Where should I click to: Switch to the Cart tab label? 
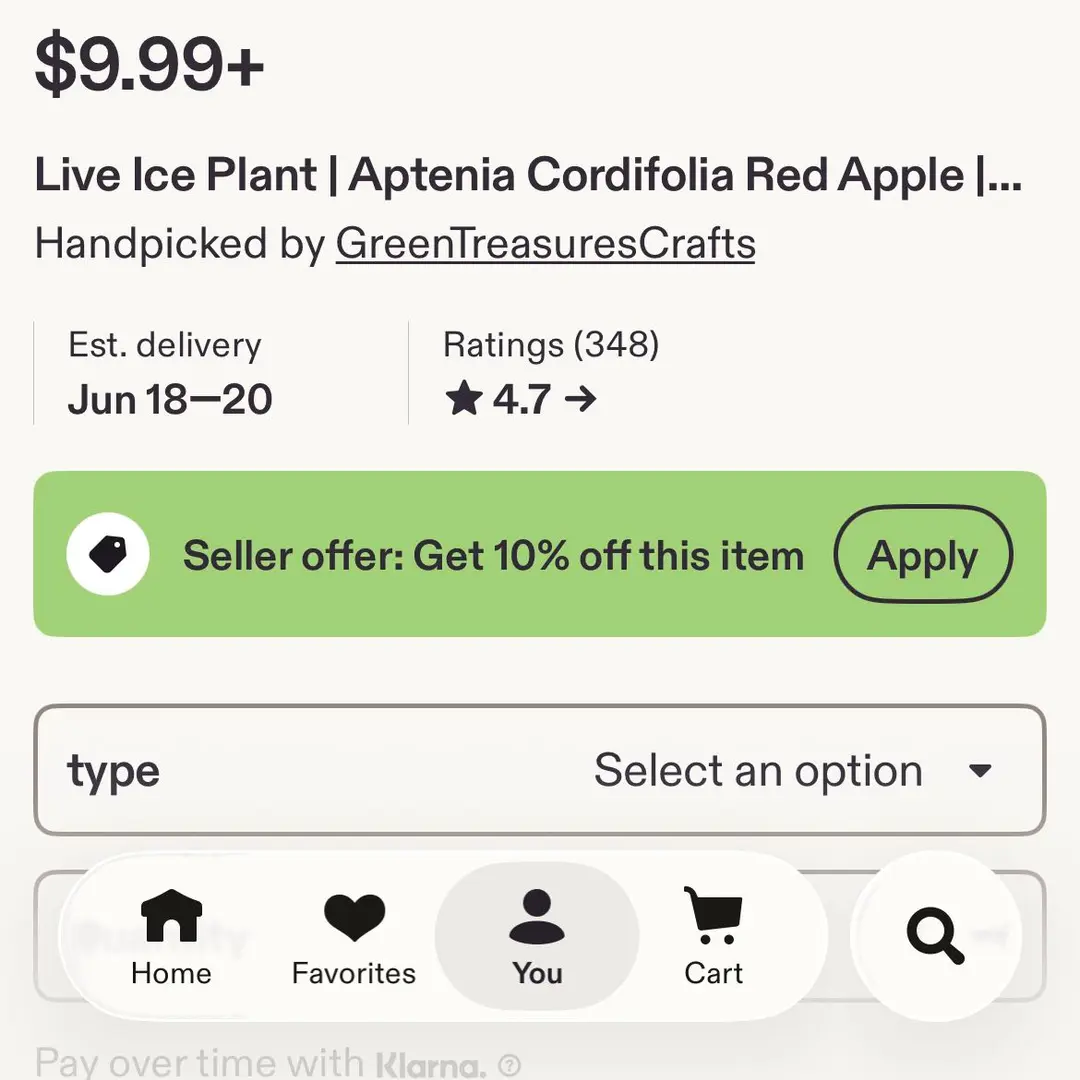coord(713,973)
